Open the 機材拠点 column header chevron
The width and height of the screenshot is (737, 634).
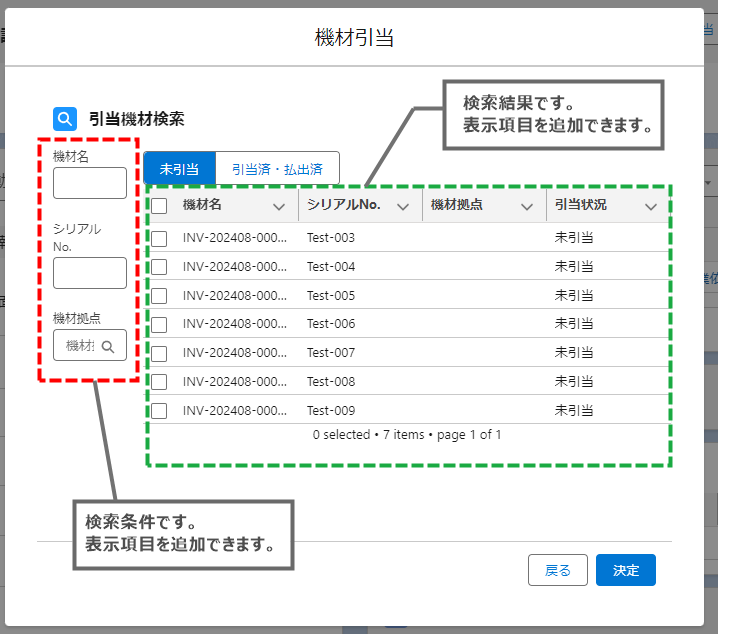coord(527,206)
